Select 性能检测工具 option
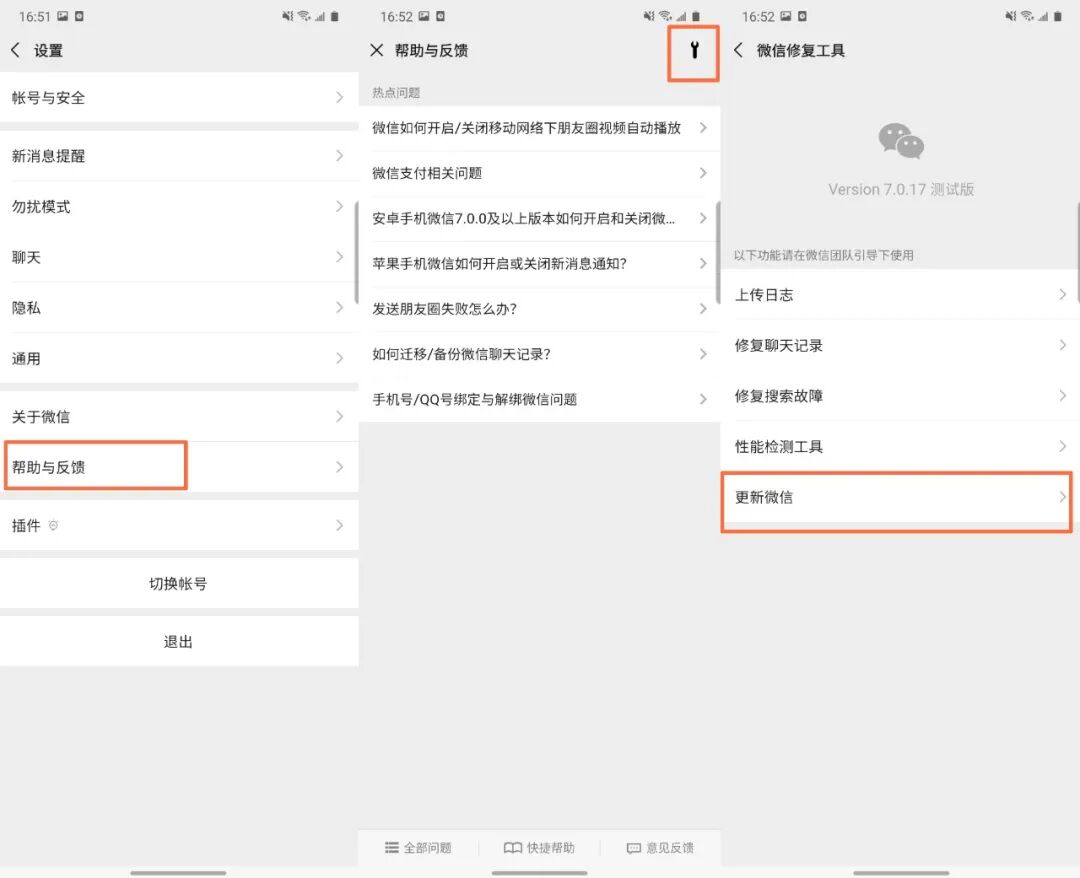This screenshot has width=1080, height=878. [x=900, y=446]
